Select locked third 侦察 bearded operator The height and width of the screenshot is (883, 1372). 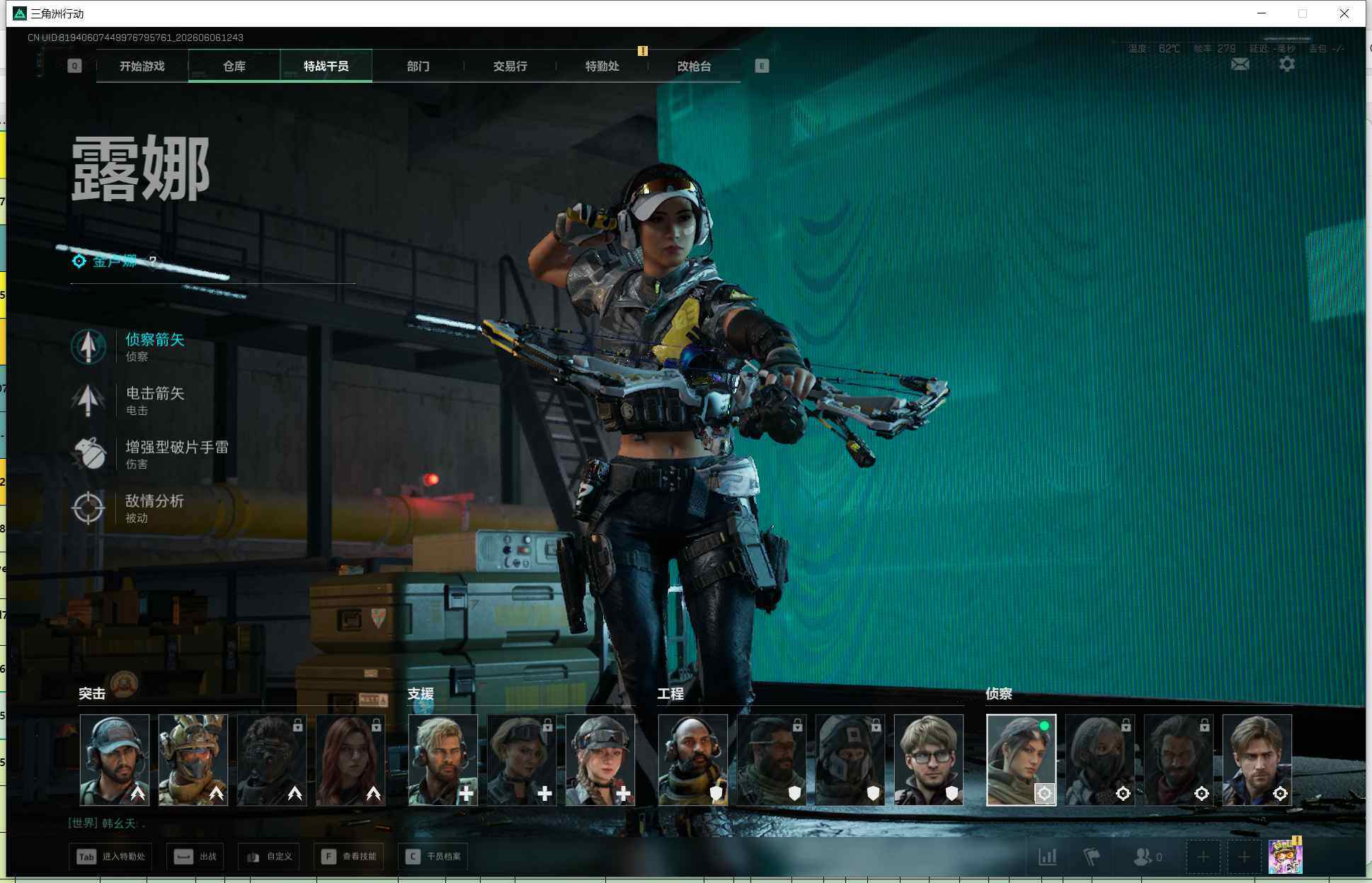point(1179,760)
